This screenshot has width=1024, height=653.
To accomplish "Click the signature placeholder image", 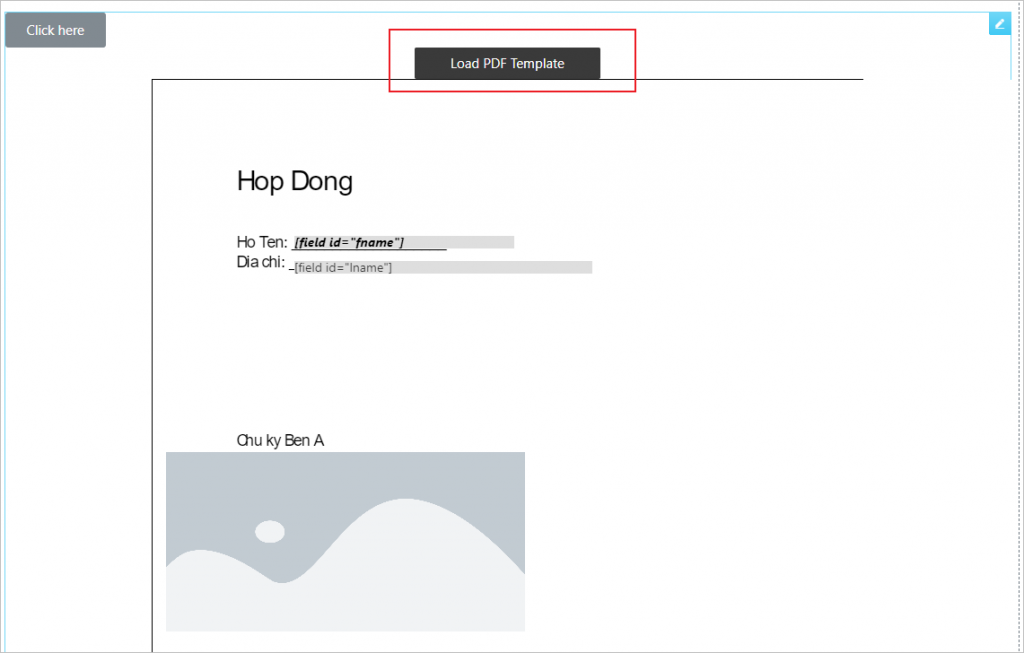I will coord(345,541).
